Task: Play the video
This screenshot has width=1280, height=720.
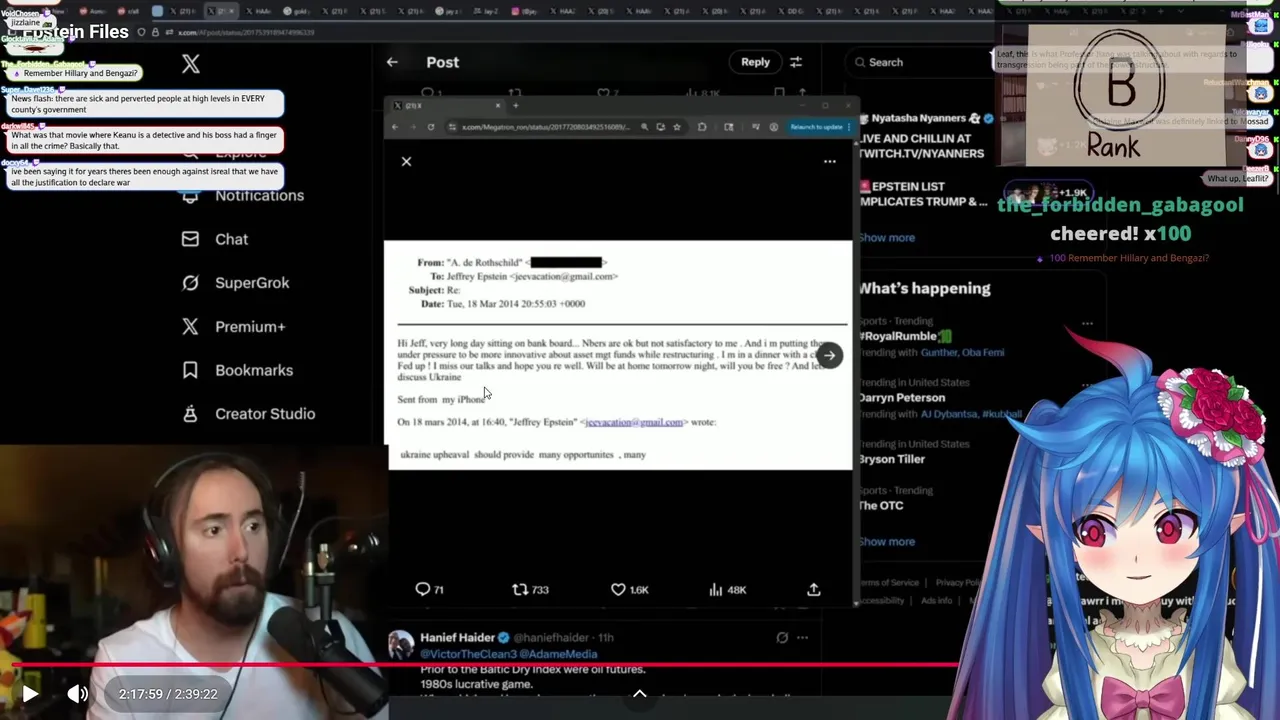Action: pyautogui.click(x=30, y=693)
